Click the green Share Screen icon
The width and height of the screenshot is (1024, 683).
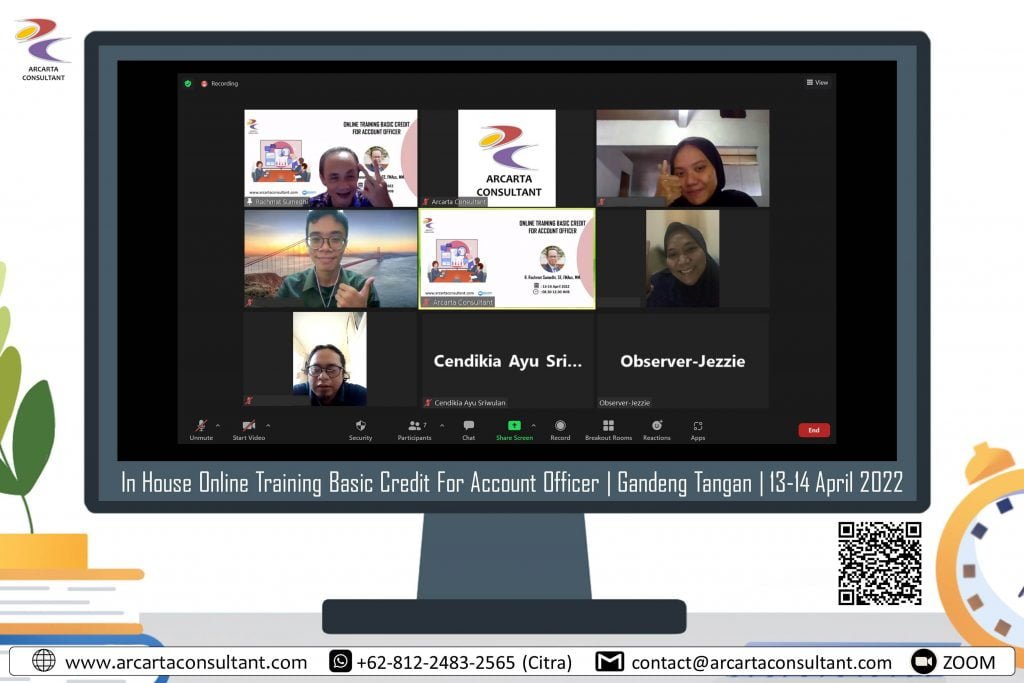click(514, 426)
